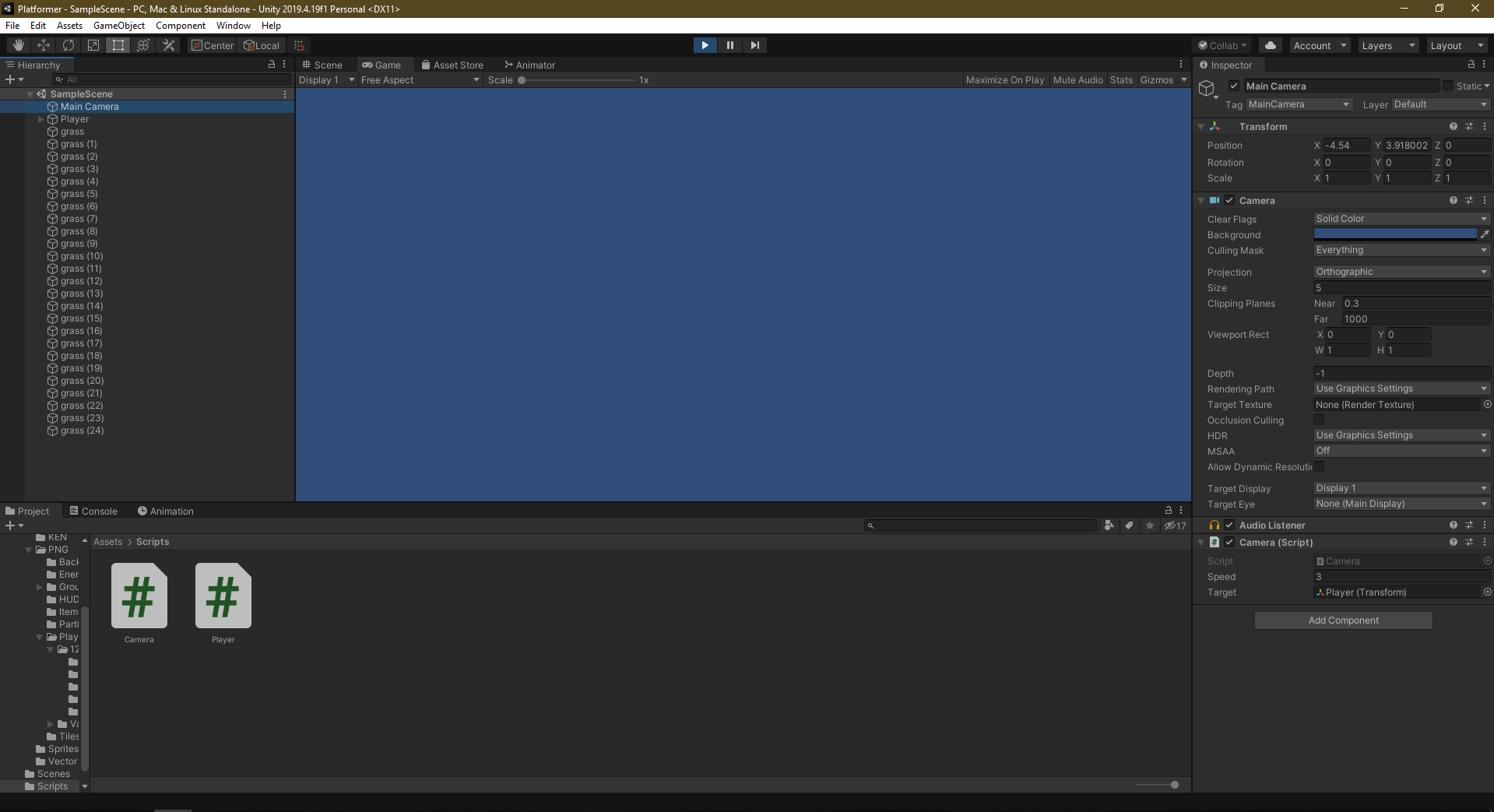
Task: Click Add Component button
Action: pos(1343,620)
